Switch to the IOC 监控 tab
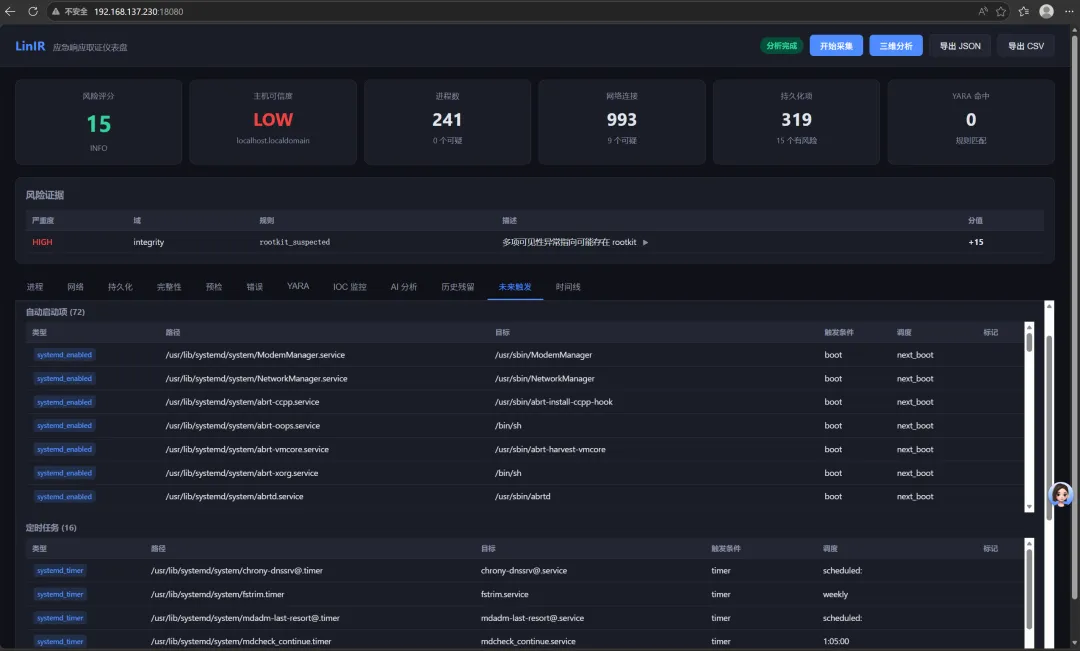The height and width of the screenshot is (651, 1080). point(349,287)
